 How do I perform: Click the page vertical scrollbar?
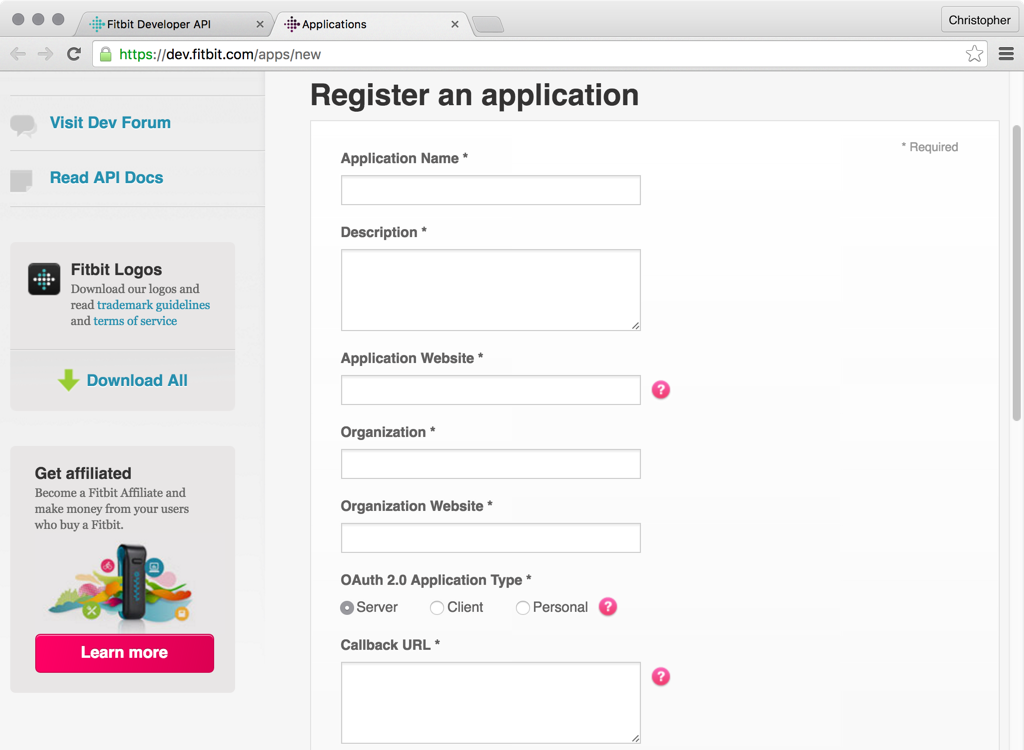pyautogui.click(x=1016, y=272)
